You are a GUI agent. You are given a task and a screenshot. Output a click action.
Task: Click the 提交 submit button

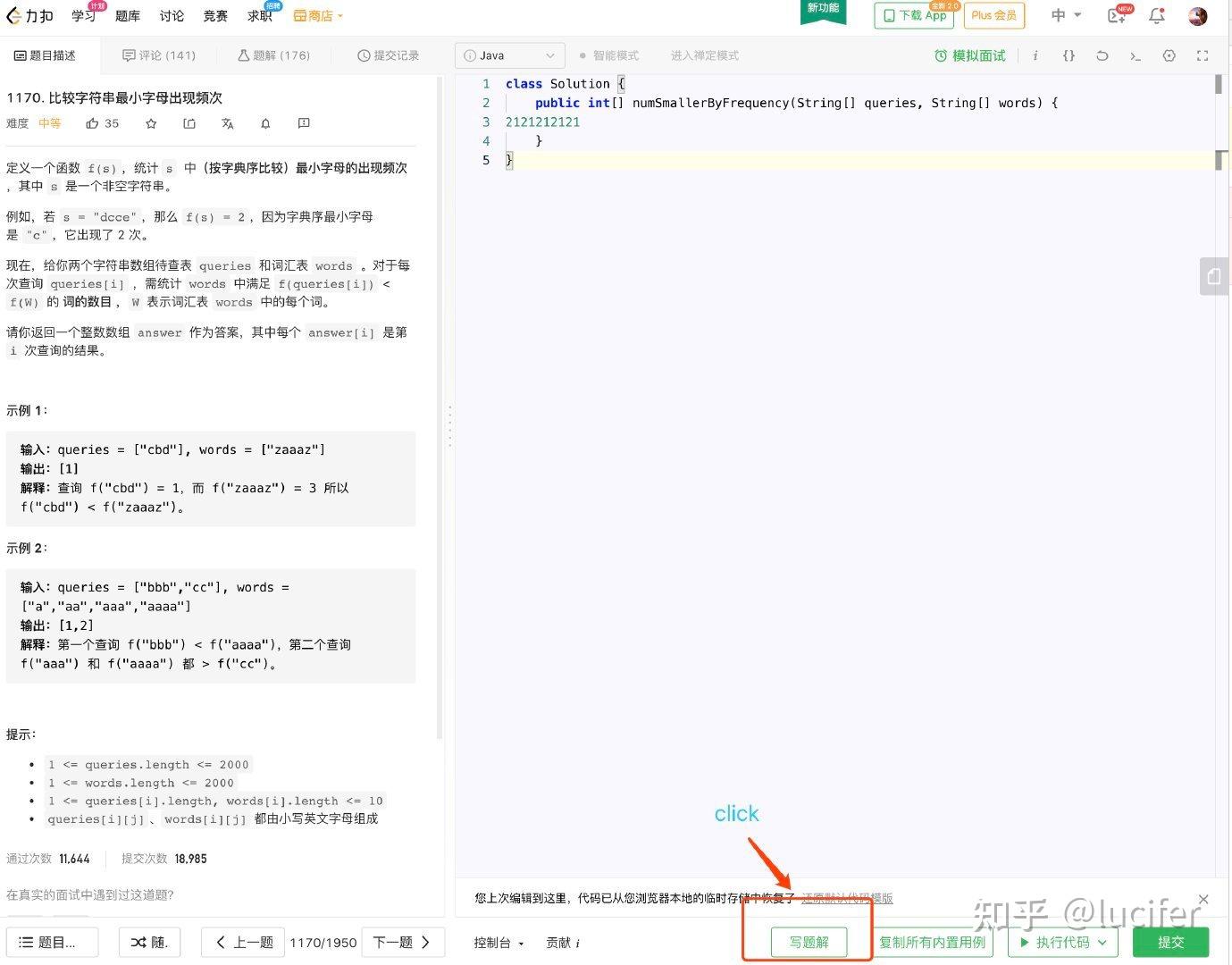1171,942
